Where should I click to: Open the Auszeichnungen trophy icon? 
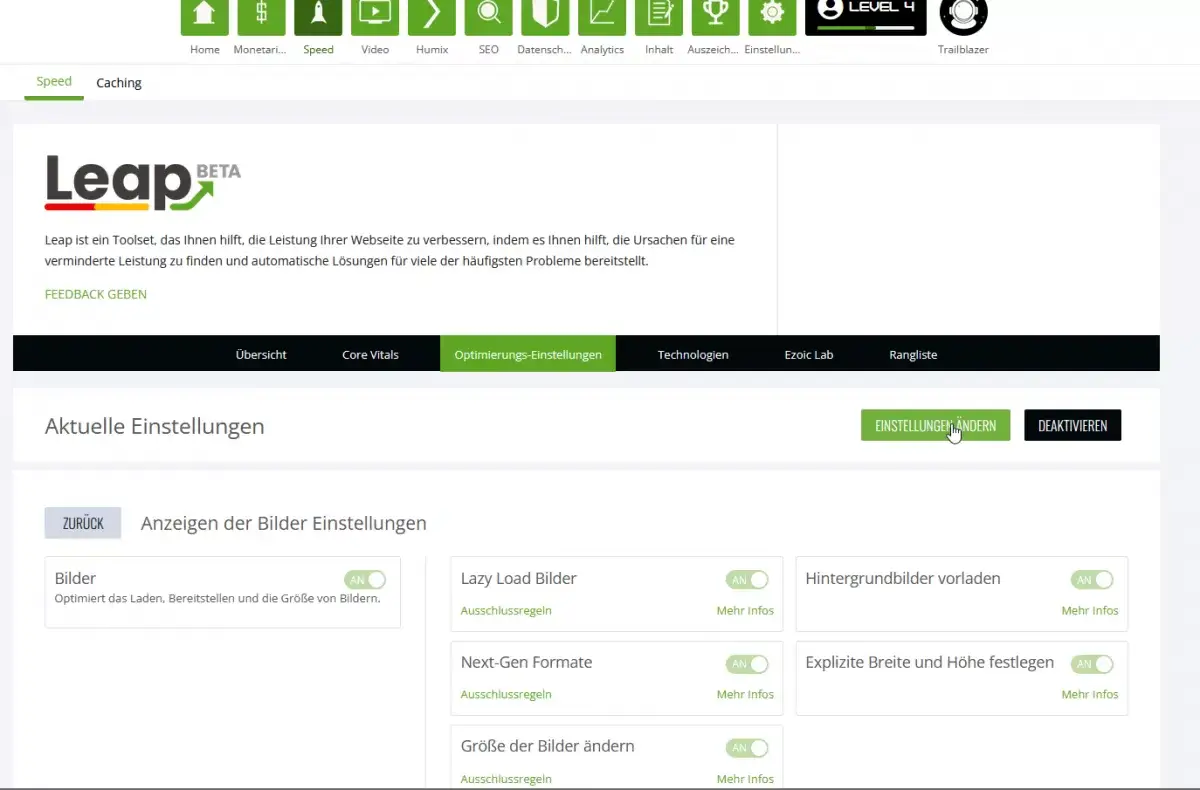click(x=715, y=16)
